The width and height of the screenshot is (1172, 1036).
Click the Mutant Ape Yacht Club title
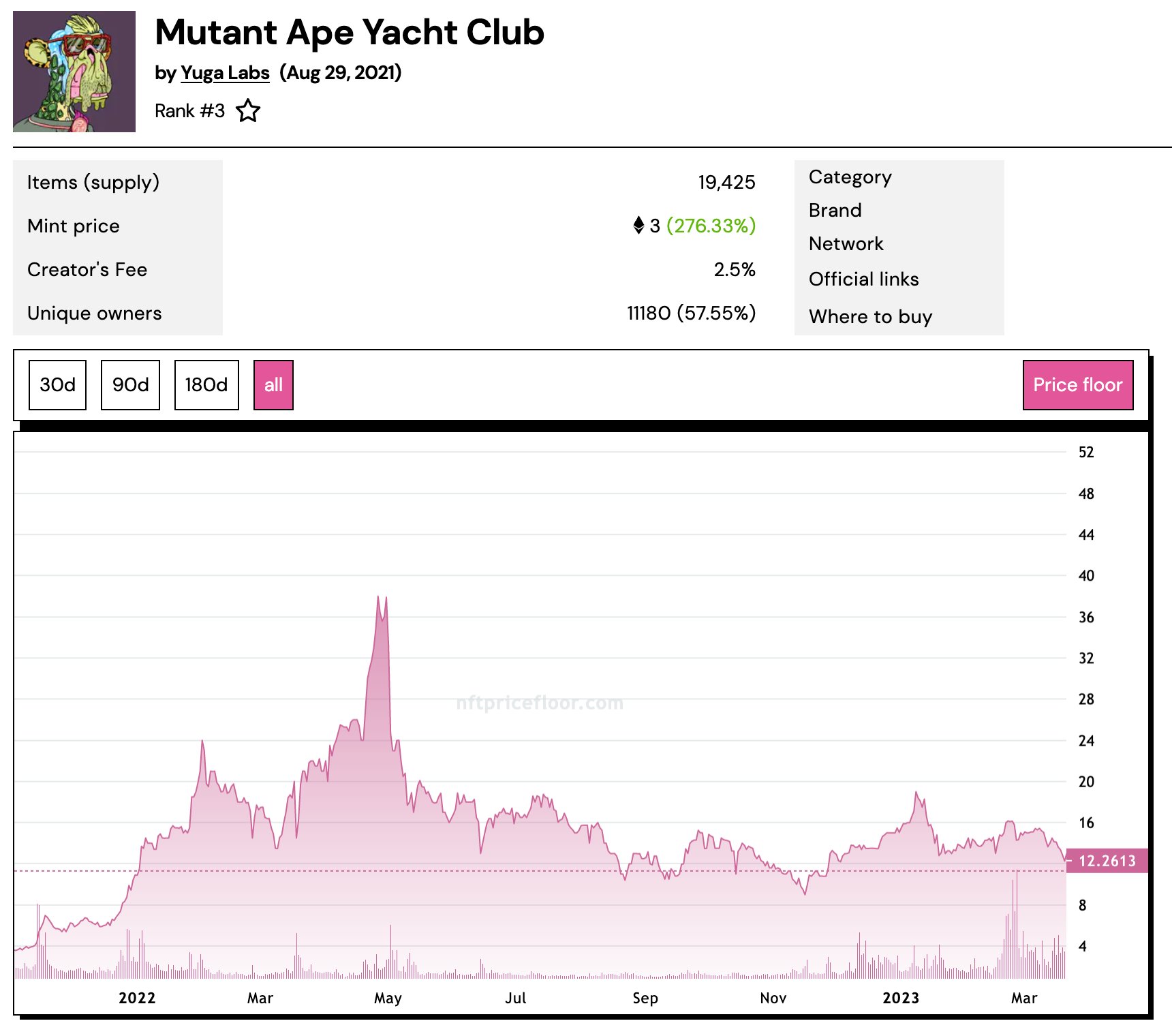tap(350, 32)
